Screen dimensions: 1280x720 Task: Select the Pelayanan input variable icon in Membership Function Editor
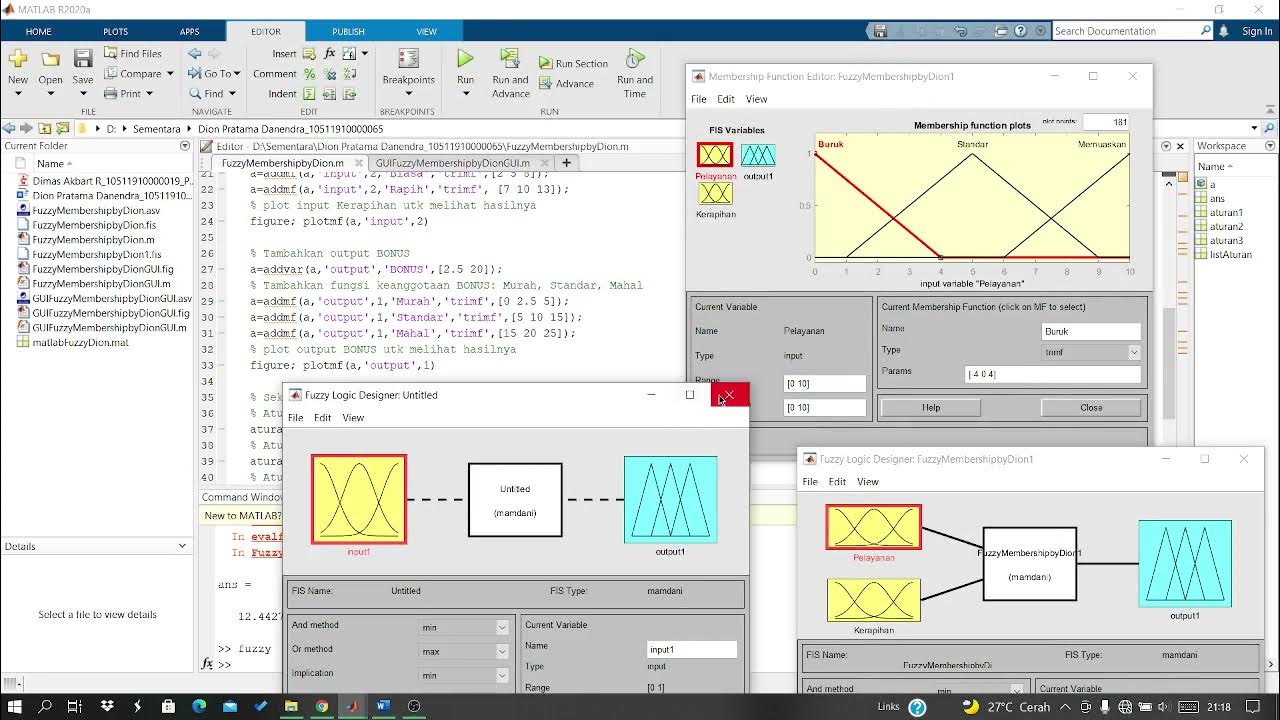[715, 155]
